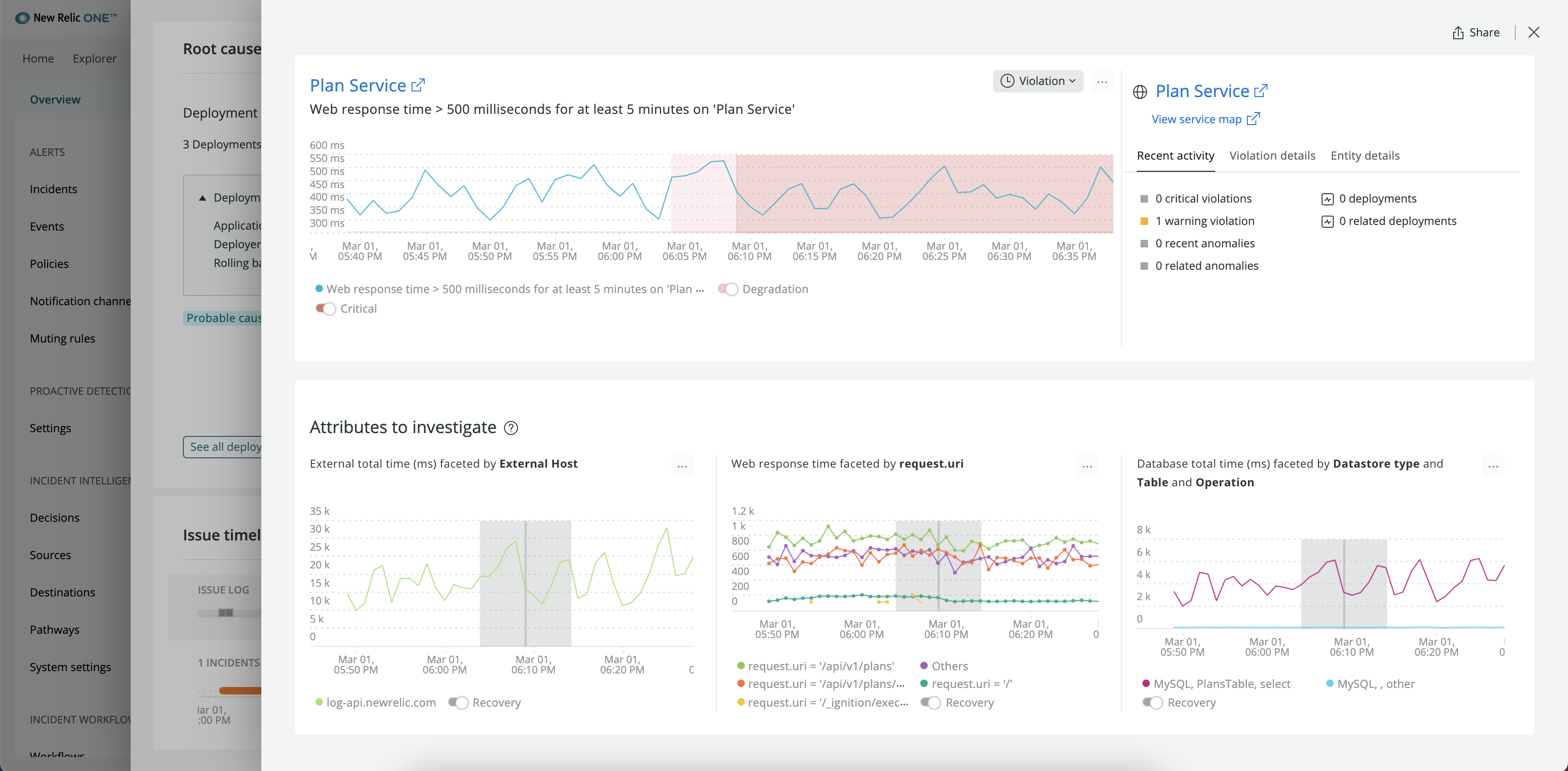
Task: Toggle the Degradation switch on
Action: point(727,289)
